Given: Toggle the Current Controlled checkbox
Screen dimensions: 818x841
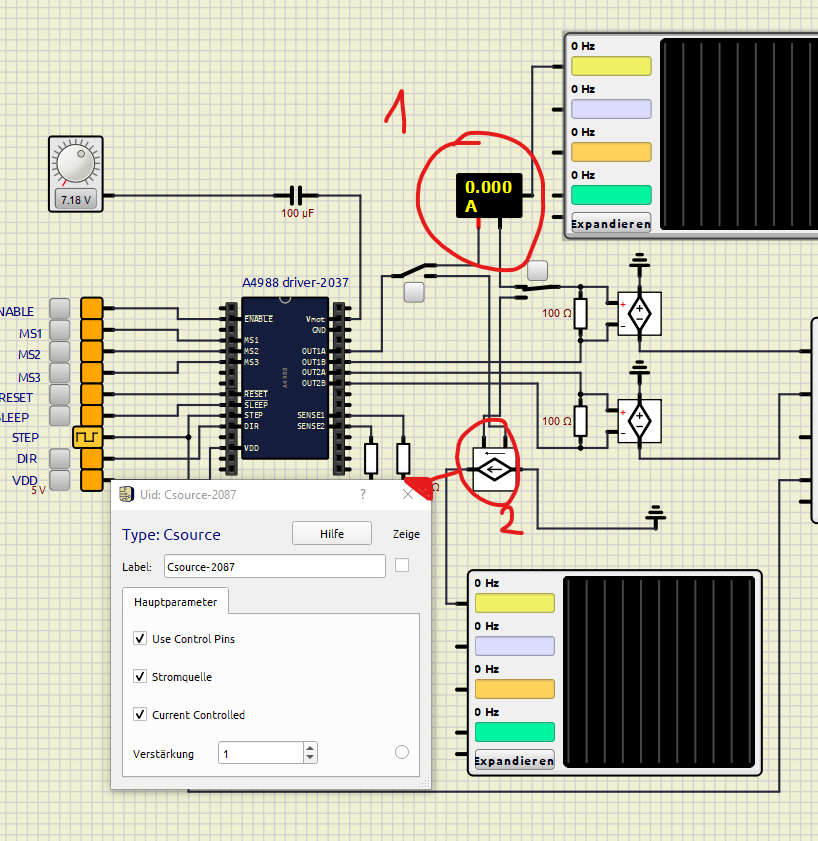Looking at the screenshot, I should (x=138, y=715).
